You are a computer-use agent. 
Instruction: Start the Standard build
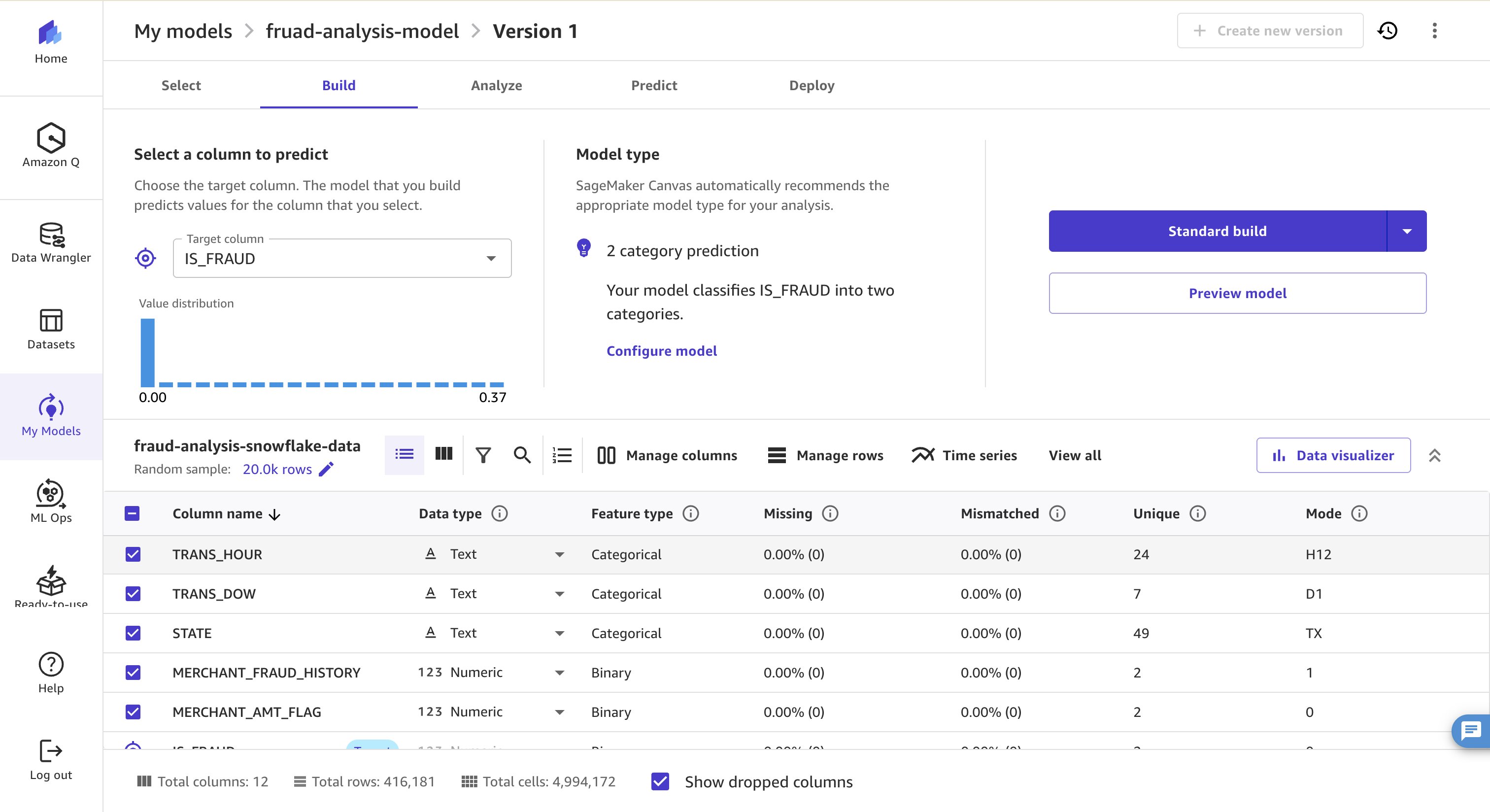1218,231
